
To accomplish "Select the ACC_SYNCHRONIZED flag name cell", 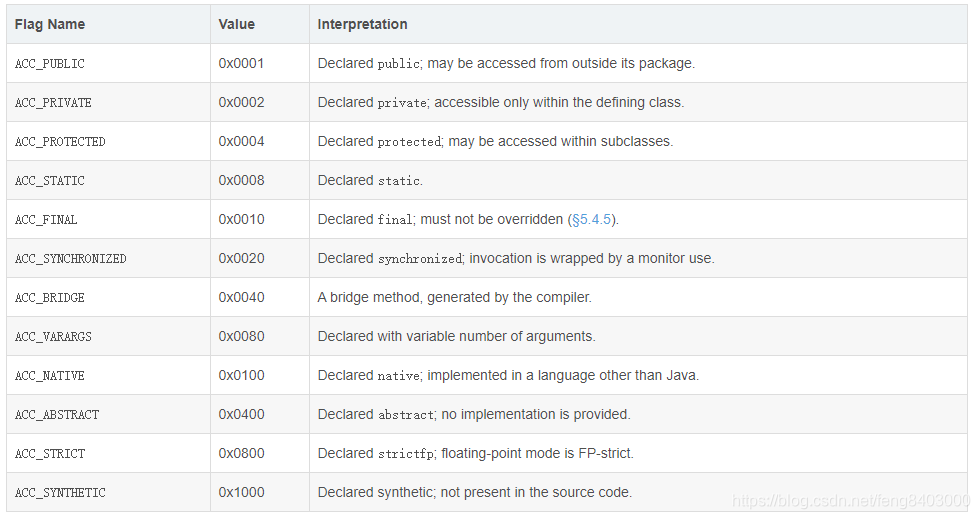I will tap(108, 258).
